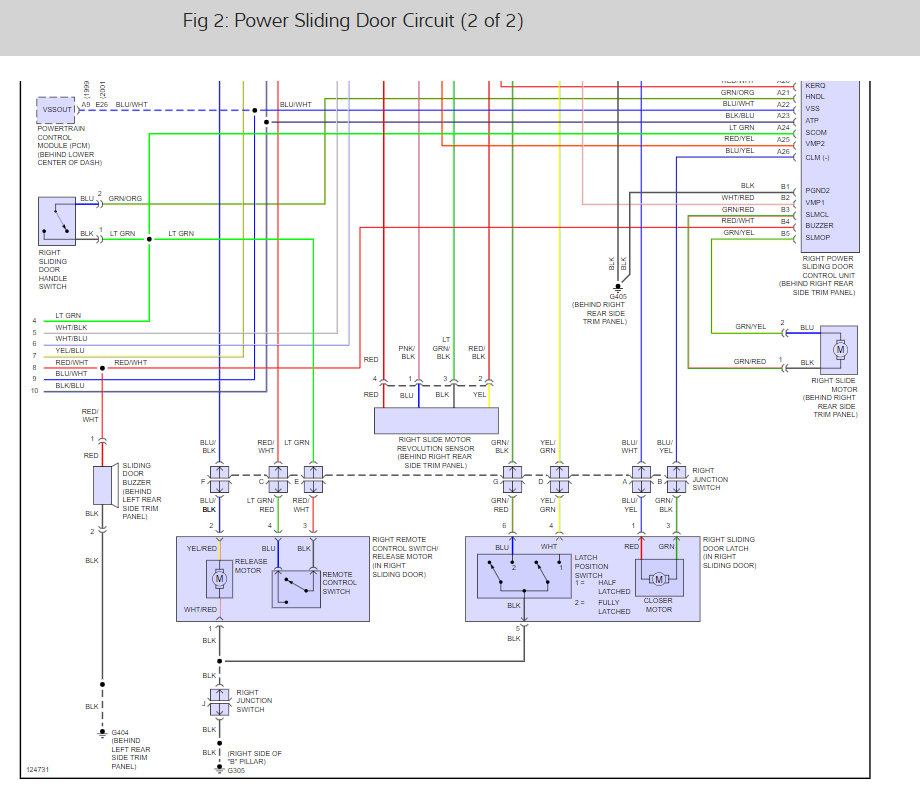Click the HNDL terminal label
This screenshot has width=920, height=798.
(x=814, y=97)
